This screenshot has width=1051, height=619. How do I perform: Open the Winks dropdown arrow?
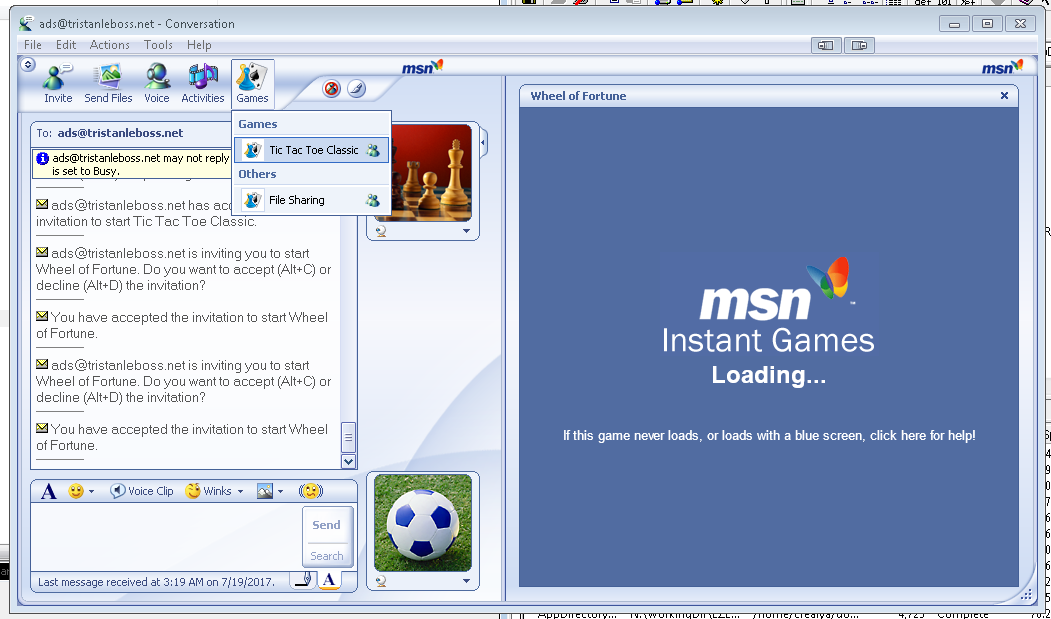click(240, 492)
